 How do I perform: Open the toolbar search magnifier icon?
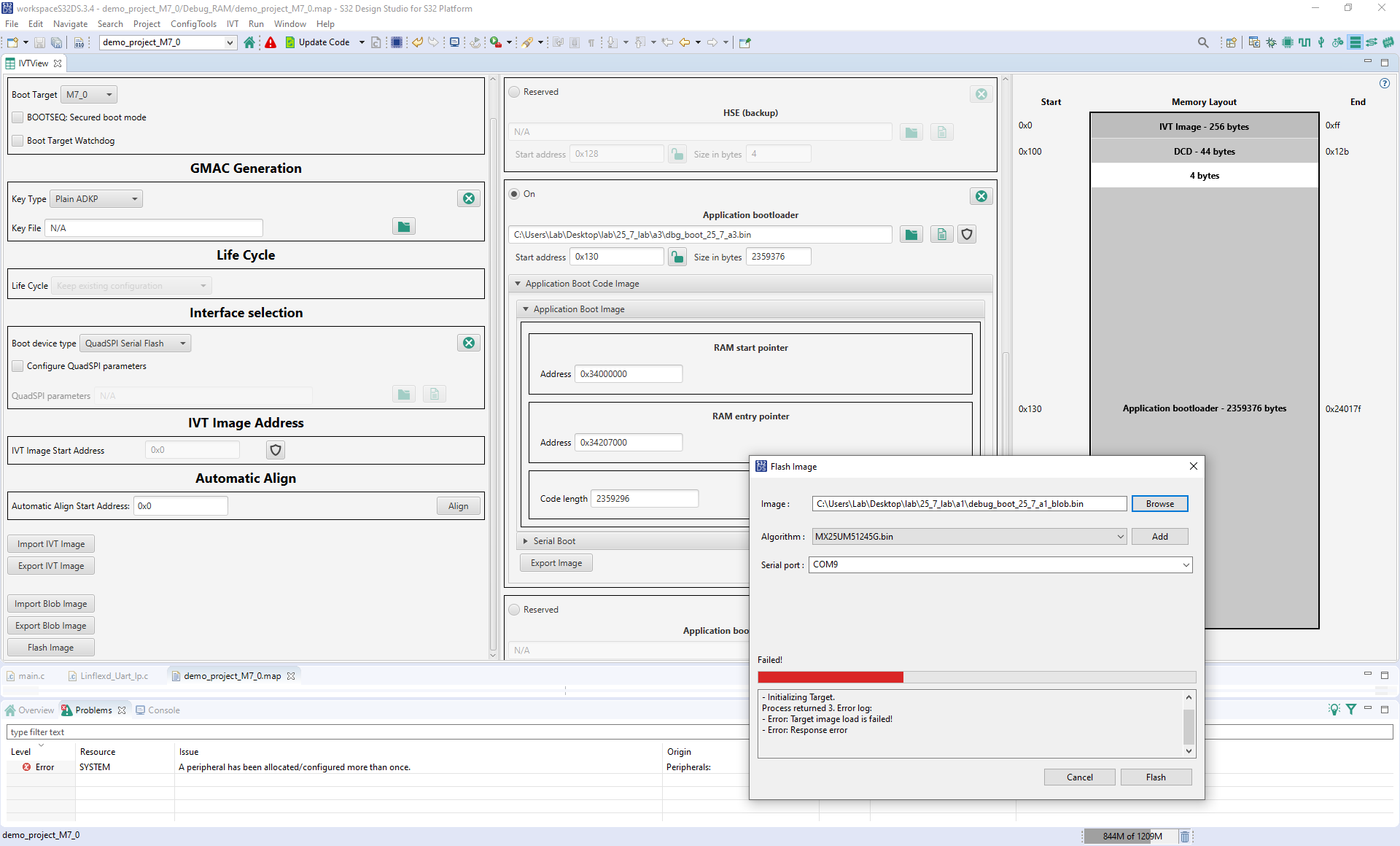pos(1203,42)
